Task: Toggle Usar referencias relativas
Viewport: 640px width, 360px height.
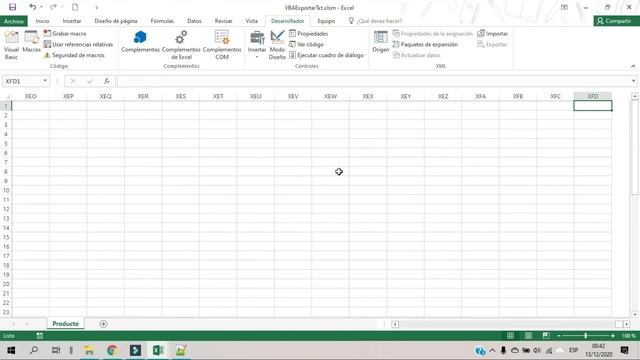Action: (x=78, y=44)
